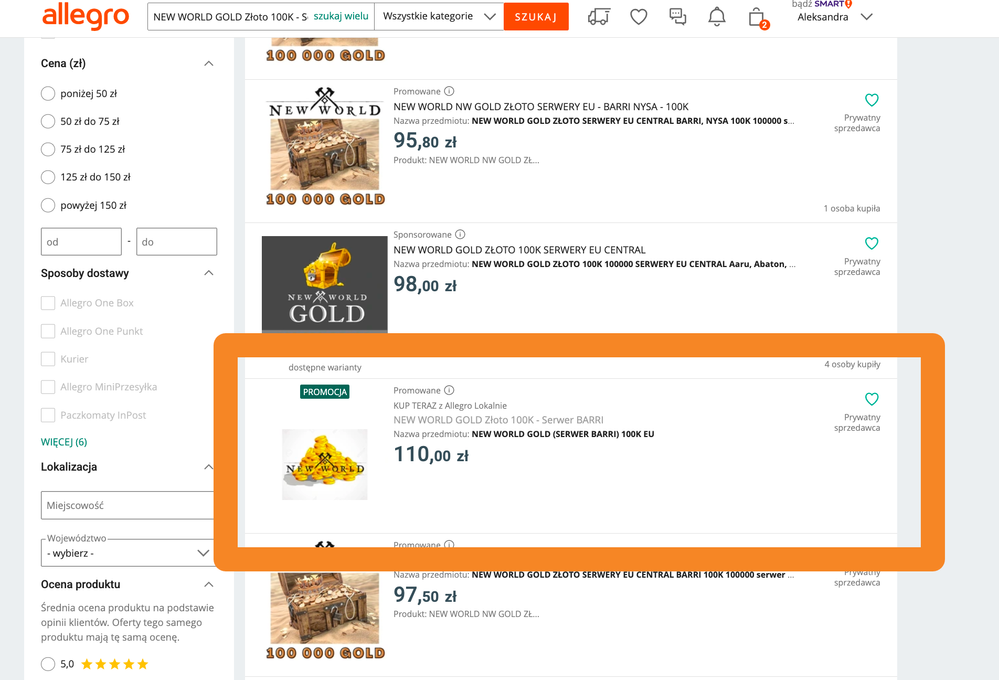The height and width of the screenshot is (680, 999).
Task: Check Allegro MiniPrzesyłka delivery
Action: click(48, 387)
